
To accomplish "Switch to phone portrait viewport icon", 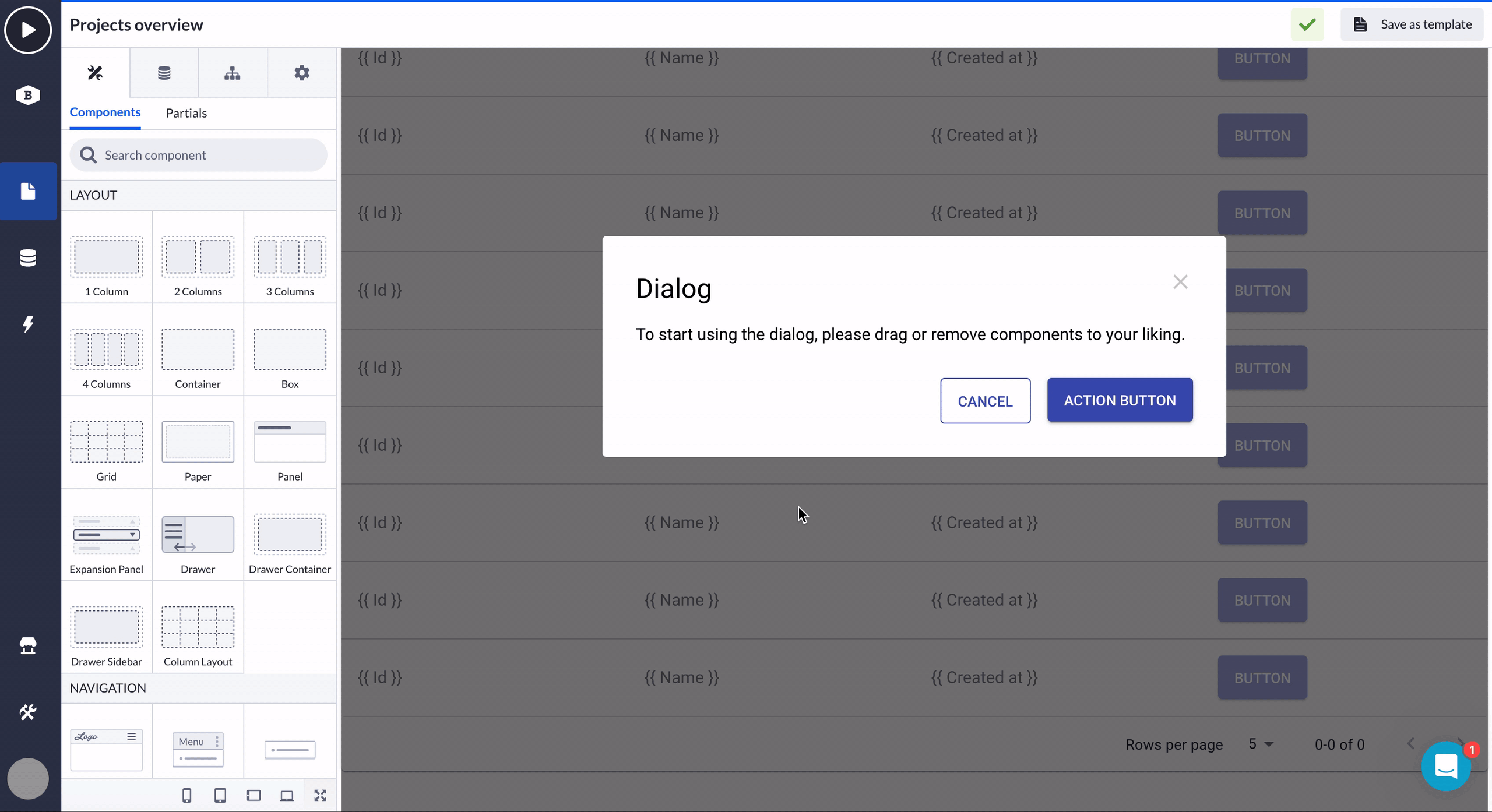I will [186, 796].
